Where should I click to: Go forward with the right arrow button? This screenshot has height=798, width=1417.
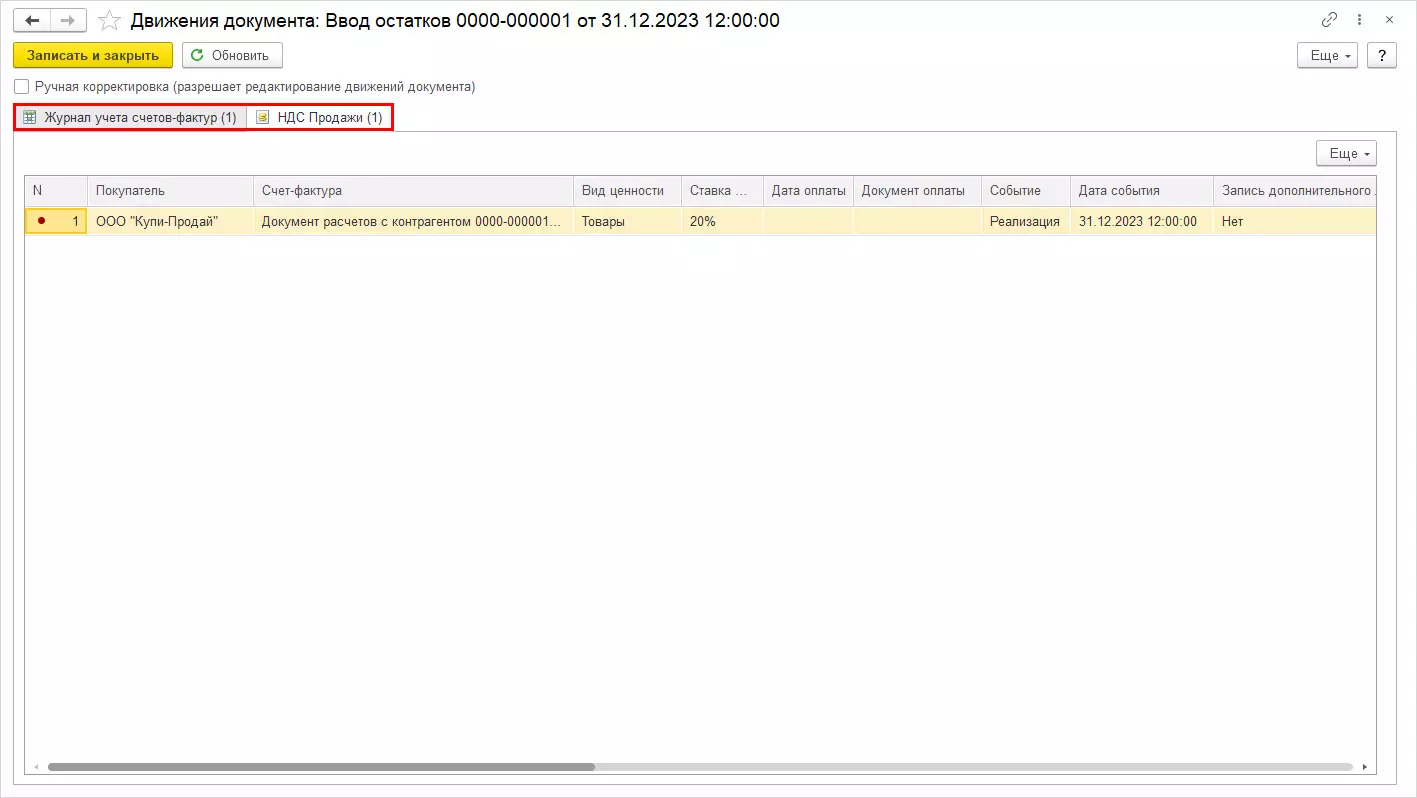click(68, 20)
